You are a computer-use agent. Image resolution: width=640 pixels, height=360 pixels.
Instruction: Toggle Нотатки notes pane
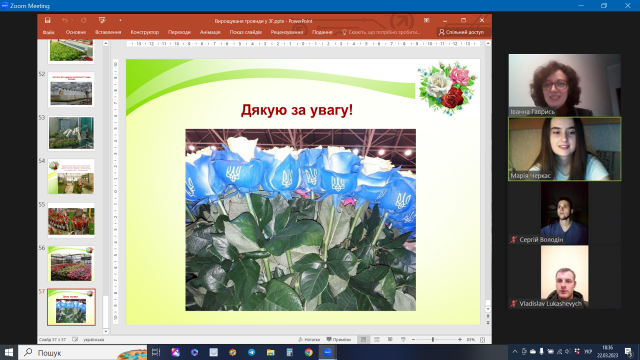(x=309, y=340)
